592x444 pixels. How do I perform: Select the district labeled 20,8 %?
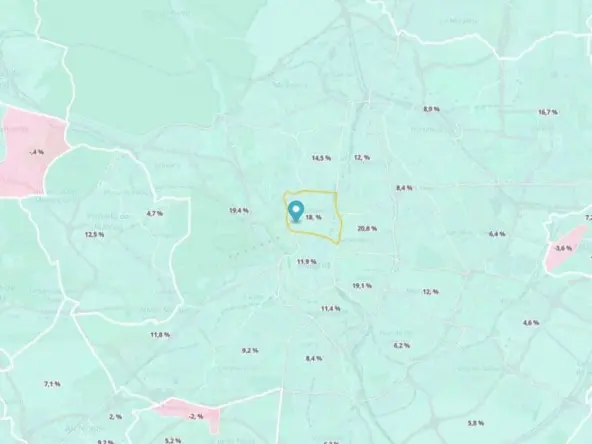[x=367, y=228]
